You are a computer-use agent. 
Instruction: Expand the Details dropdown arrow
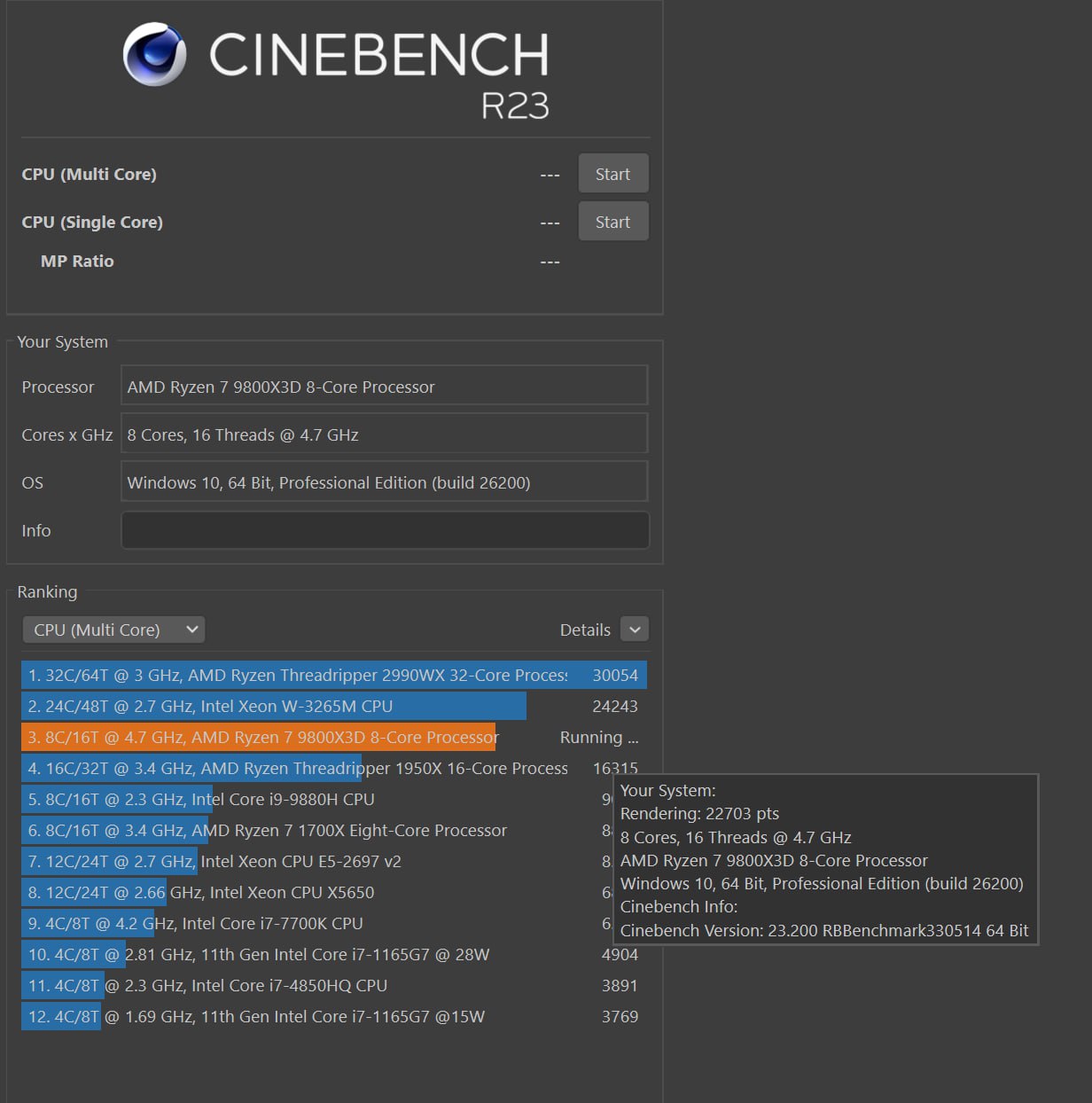(635, 630)
